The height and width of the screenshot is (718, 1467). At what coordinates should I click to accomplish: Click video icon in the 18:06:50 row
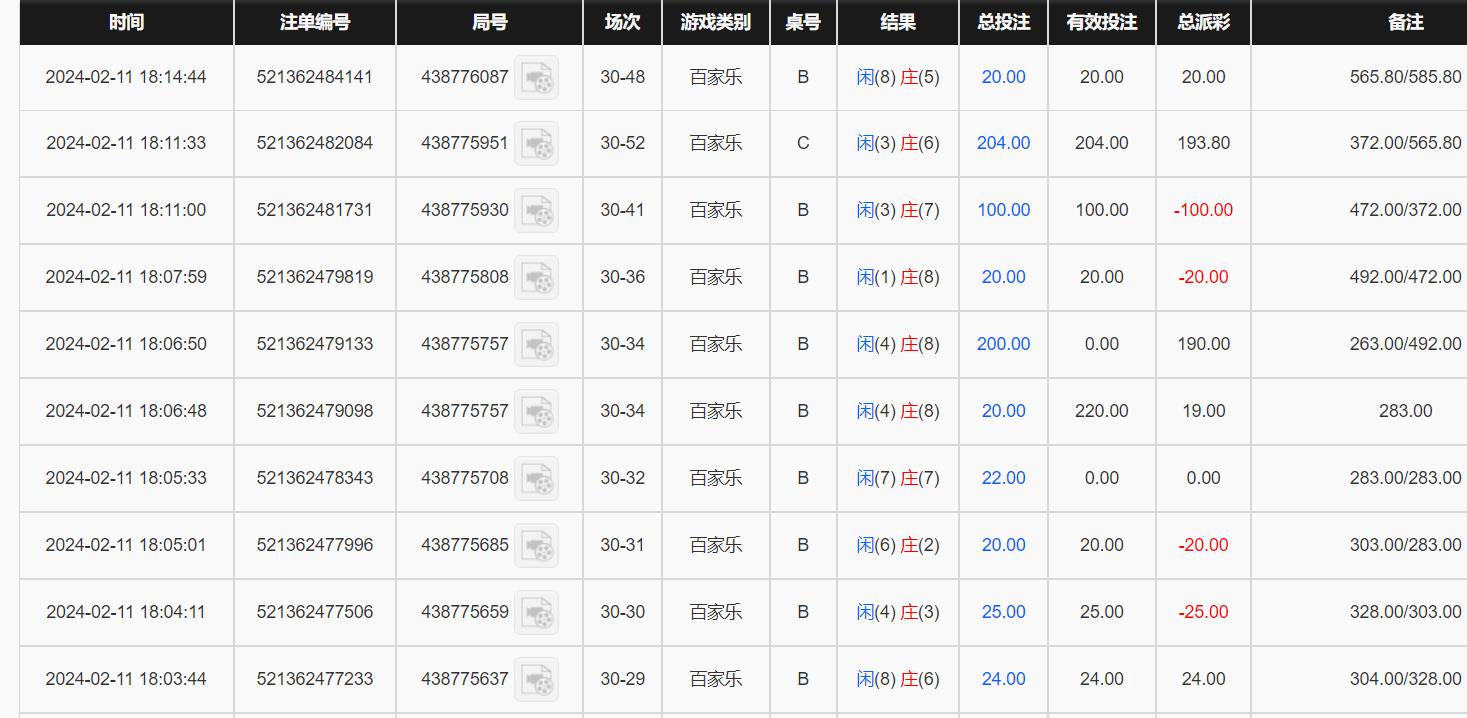tap(536, 345)
